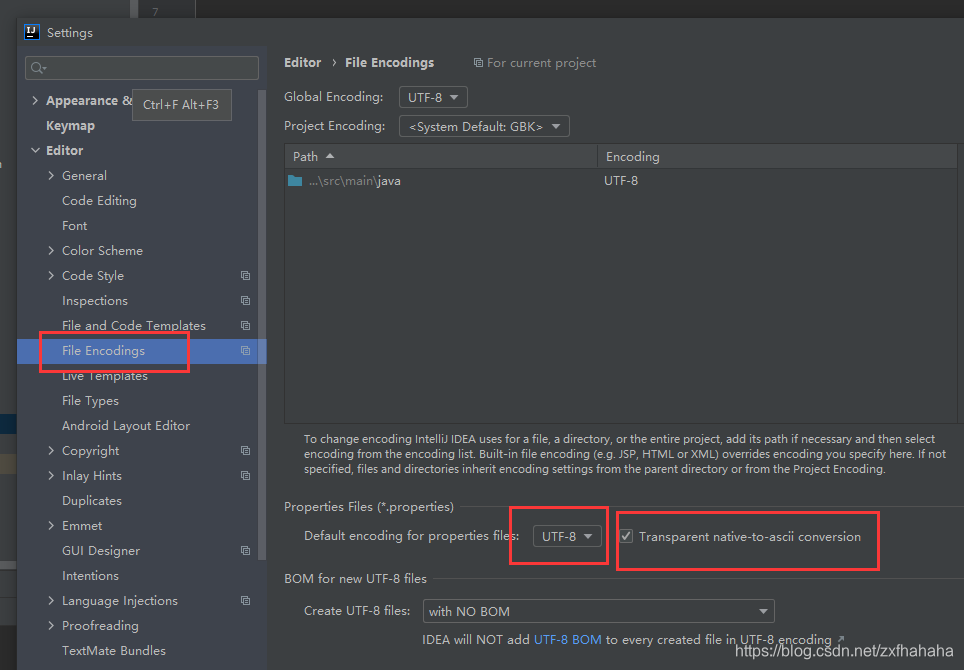Screen dimensions: 964x670
Task: Open the Live Templates settings page
Action: tap(105, 376)
